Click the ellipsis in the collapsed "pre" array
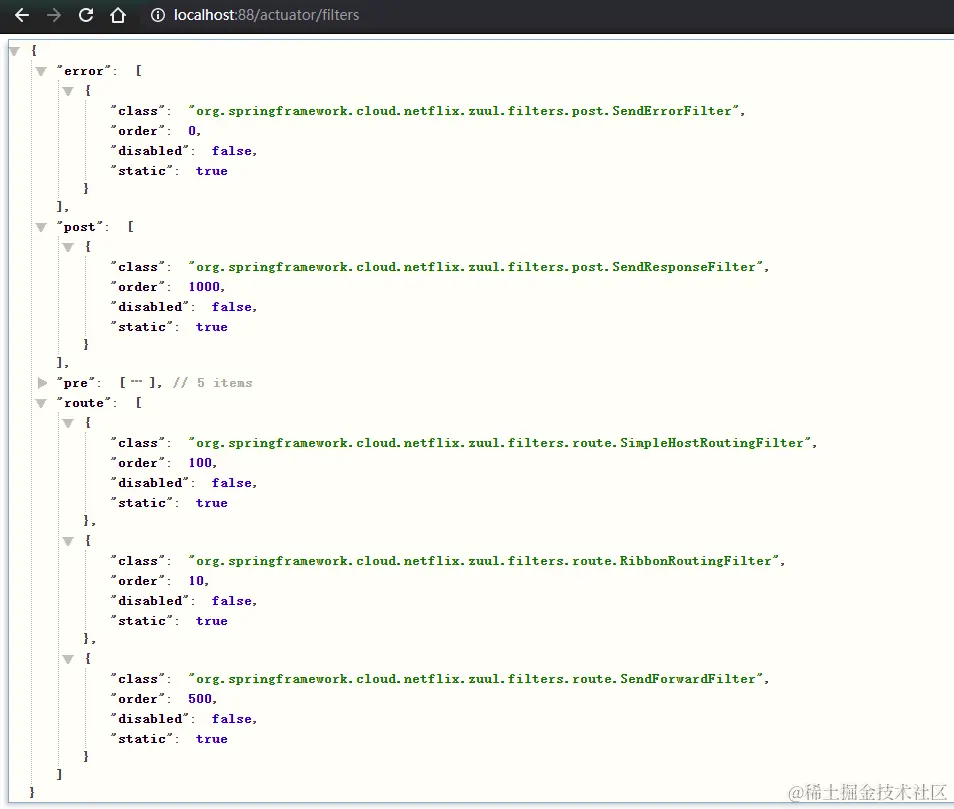 coord(137,383)
